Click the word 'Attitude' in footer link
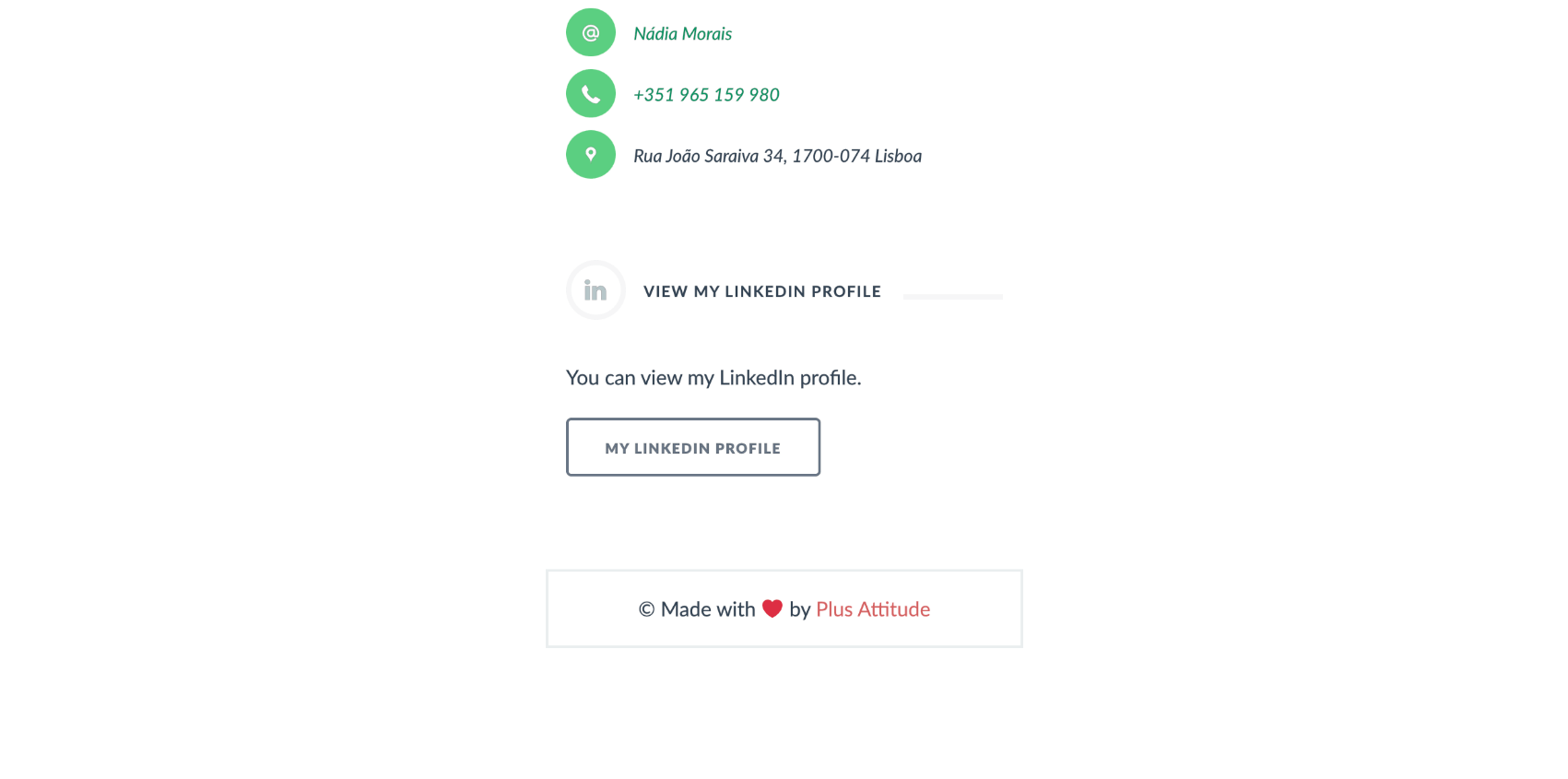This screenshot has width=1568, height=779. click(893, 609)
